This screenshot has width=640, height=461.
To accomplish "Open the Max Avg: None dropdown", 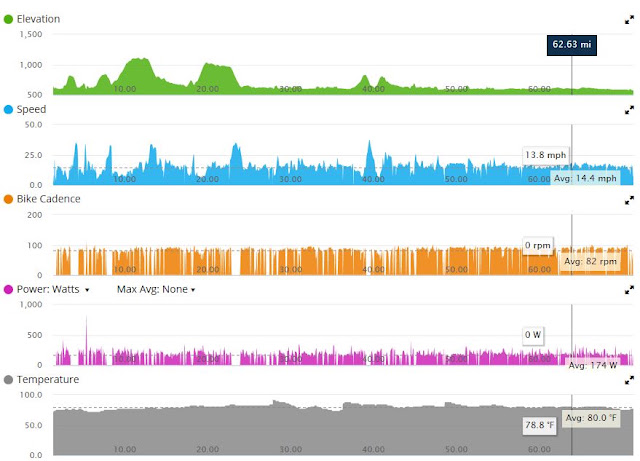I will 156,290.
